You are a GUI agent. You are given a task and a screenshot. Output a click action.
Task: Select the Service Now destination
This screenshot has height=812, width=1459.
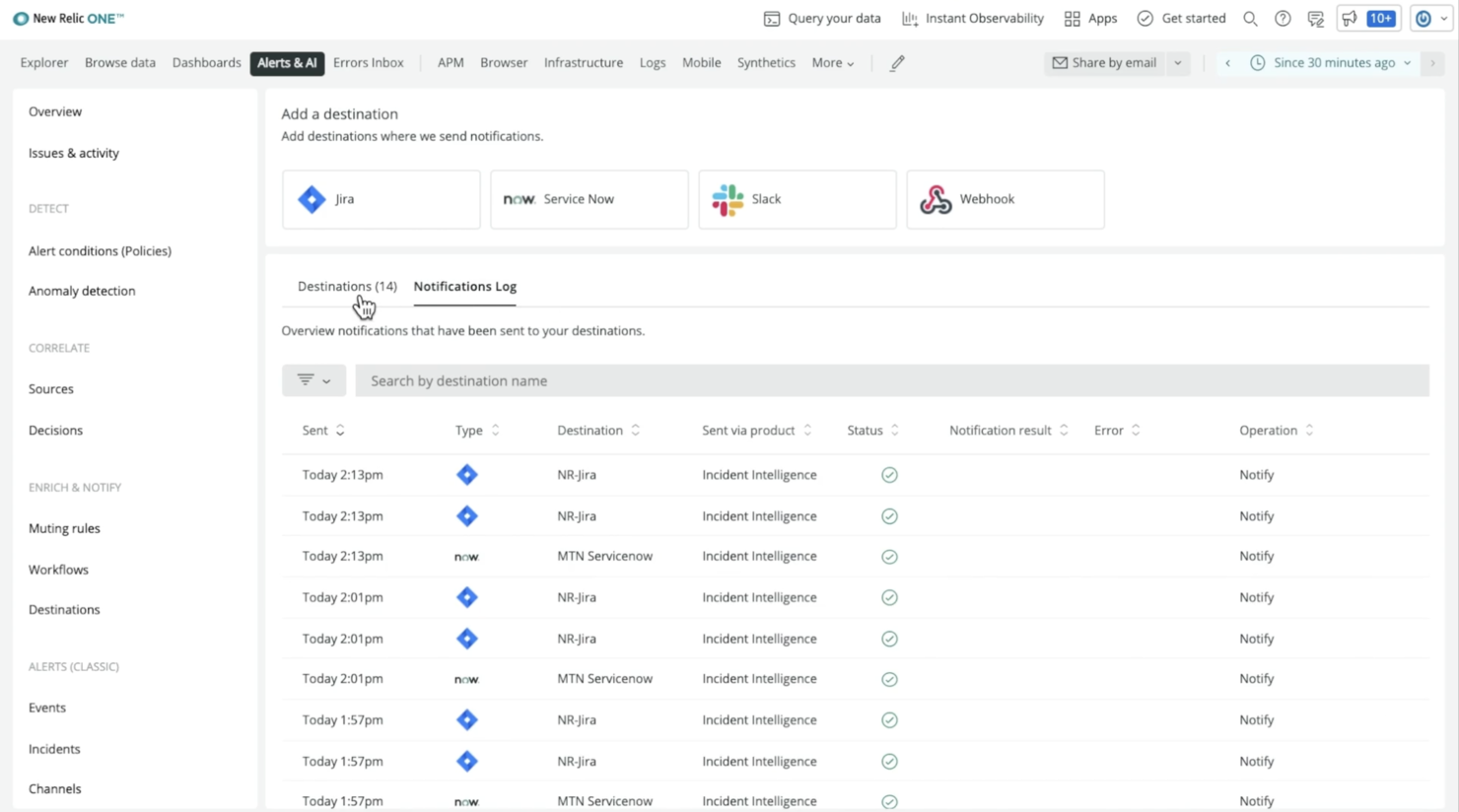pos(589,199)
